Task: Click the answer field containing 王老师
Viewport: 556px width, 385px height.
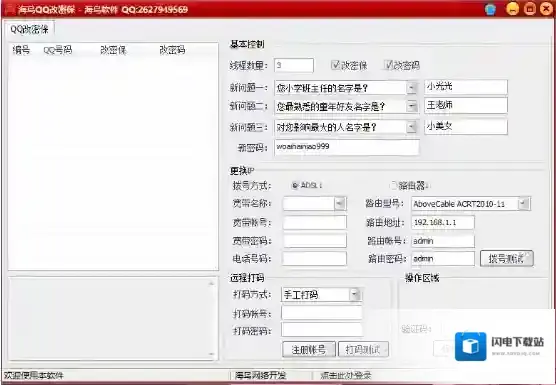Action: (466, 106)
